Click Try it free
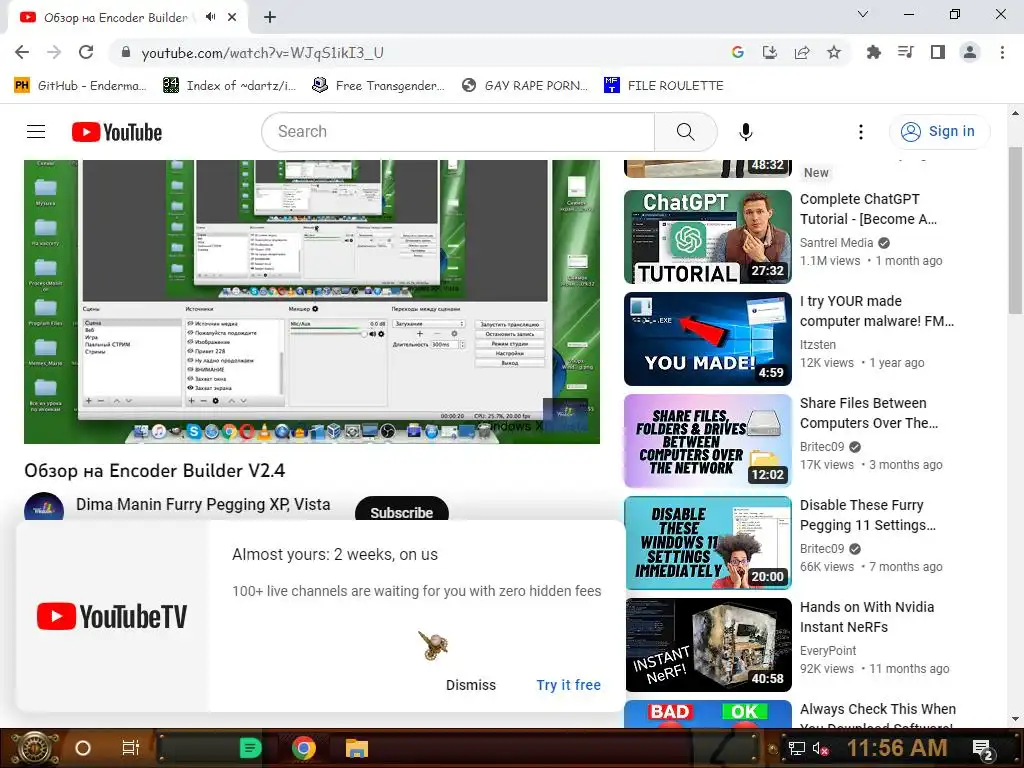This screenshot has height=768, width=1024. [x=568, y=685]
